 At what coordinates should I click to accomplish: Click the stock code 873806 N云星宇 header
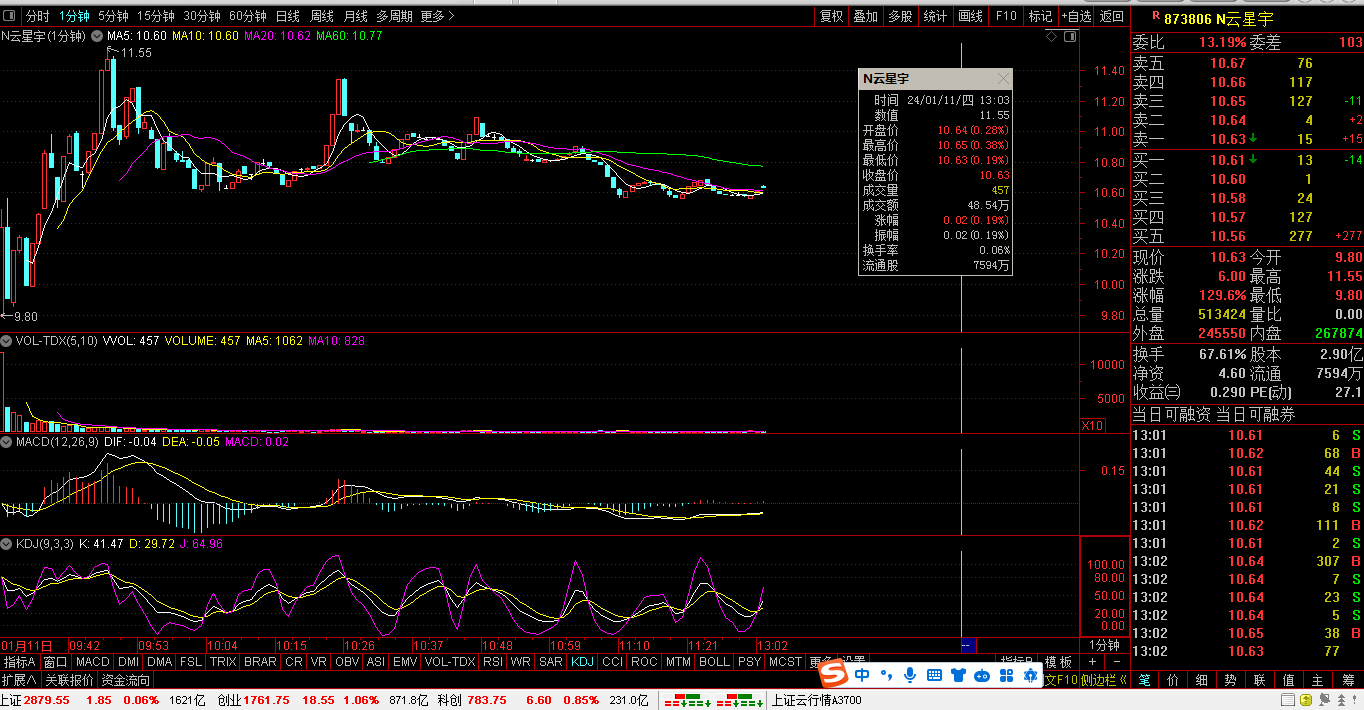pos(1217,17)
